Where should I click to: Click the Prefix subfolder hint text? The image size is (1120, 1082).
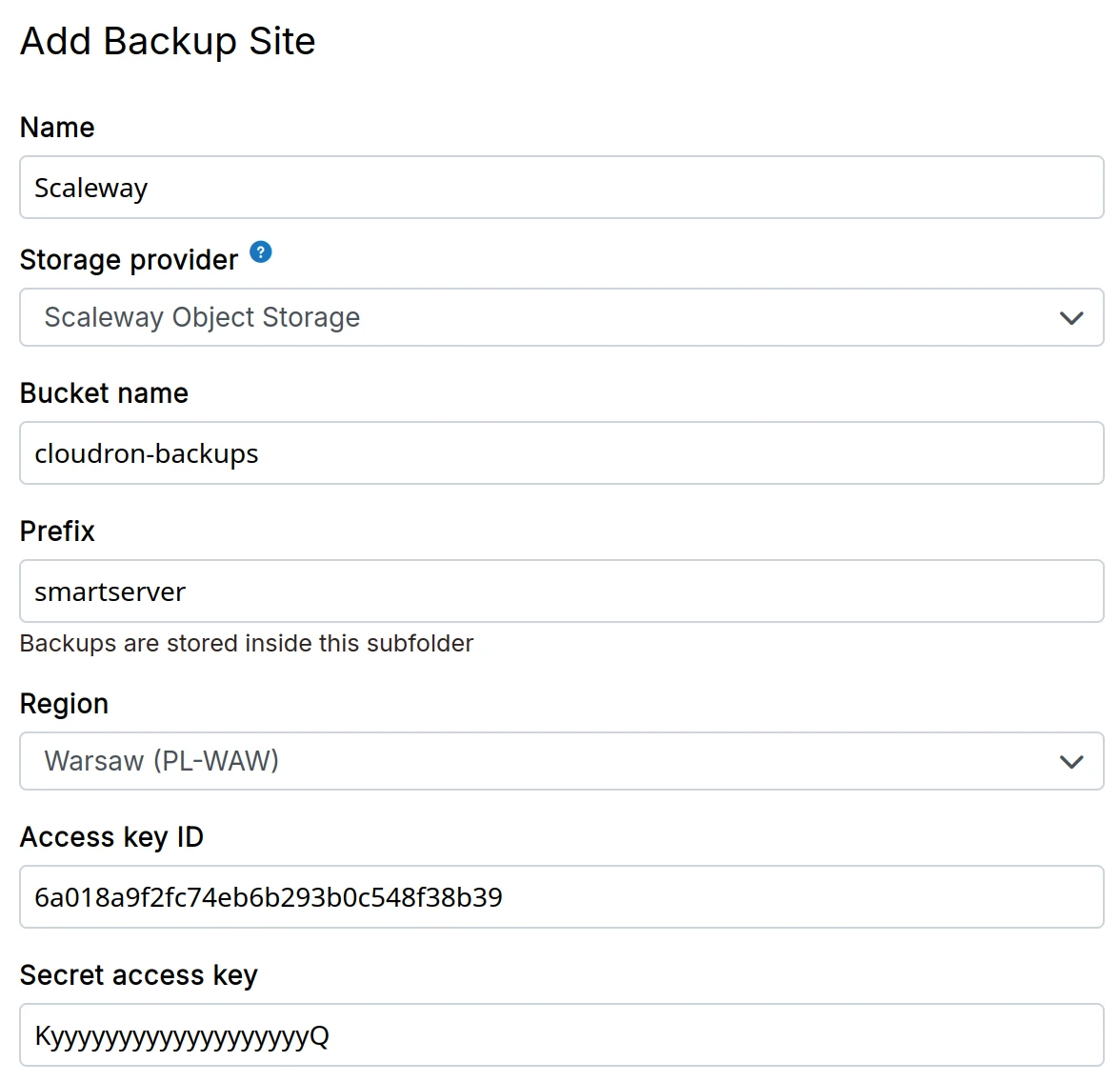pyautogui.click(x=246, y=644)
